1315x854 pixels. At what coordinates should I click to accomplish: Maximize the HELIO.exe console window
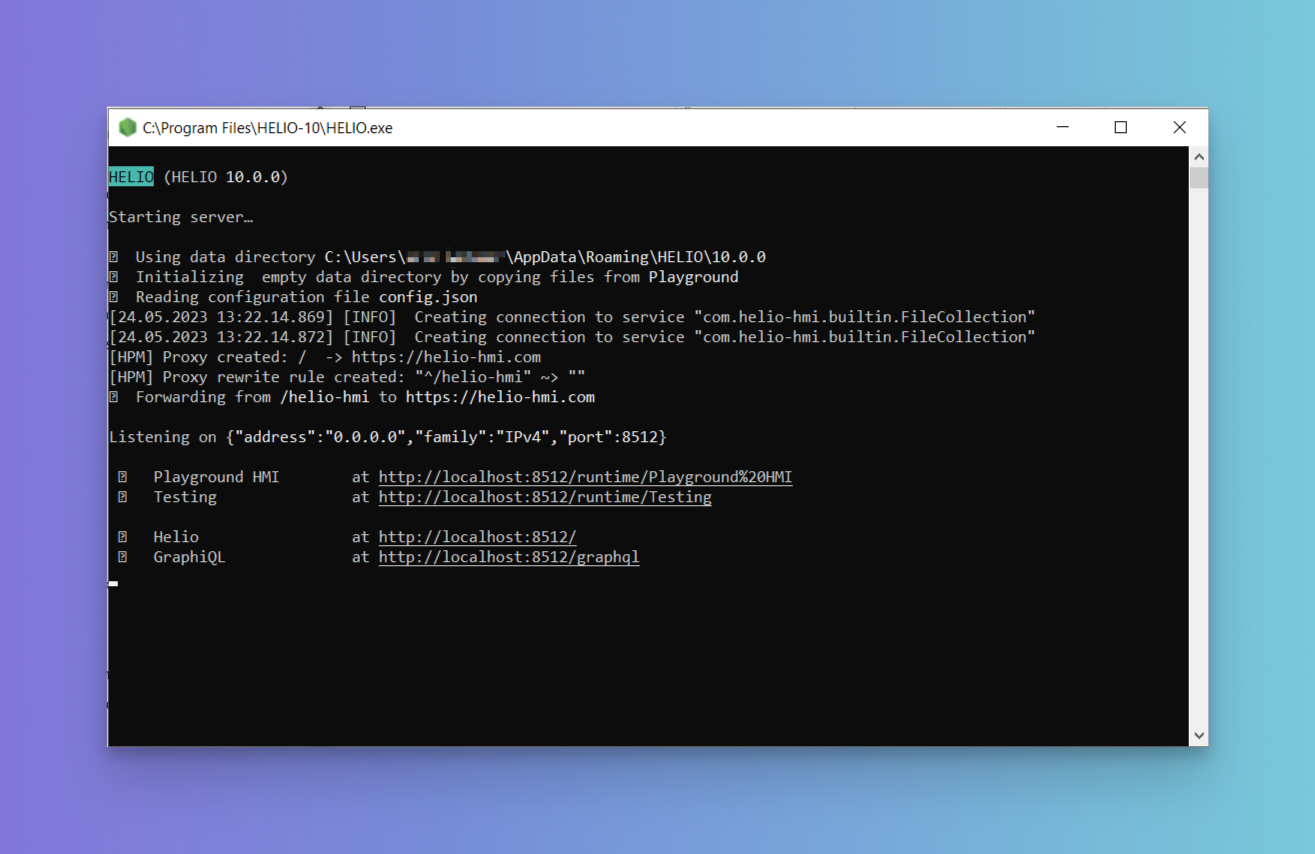pyautogui.click(x=1120, y=128)
